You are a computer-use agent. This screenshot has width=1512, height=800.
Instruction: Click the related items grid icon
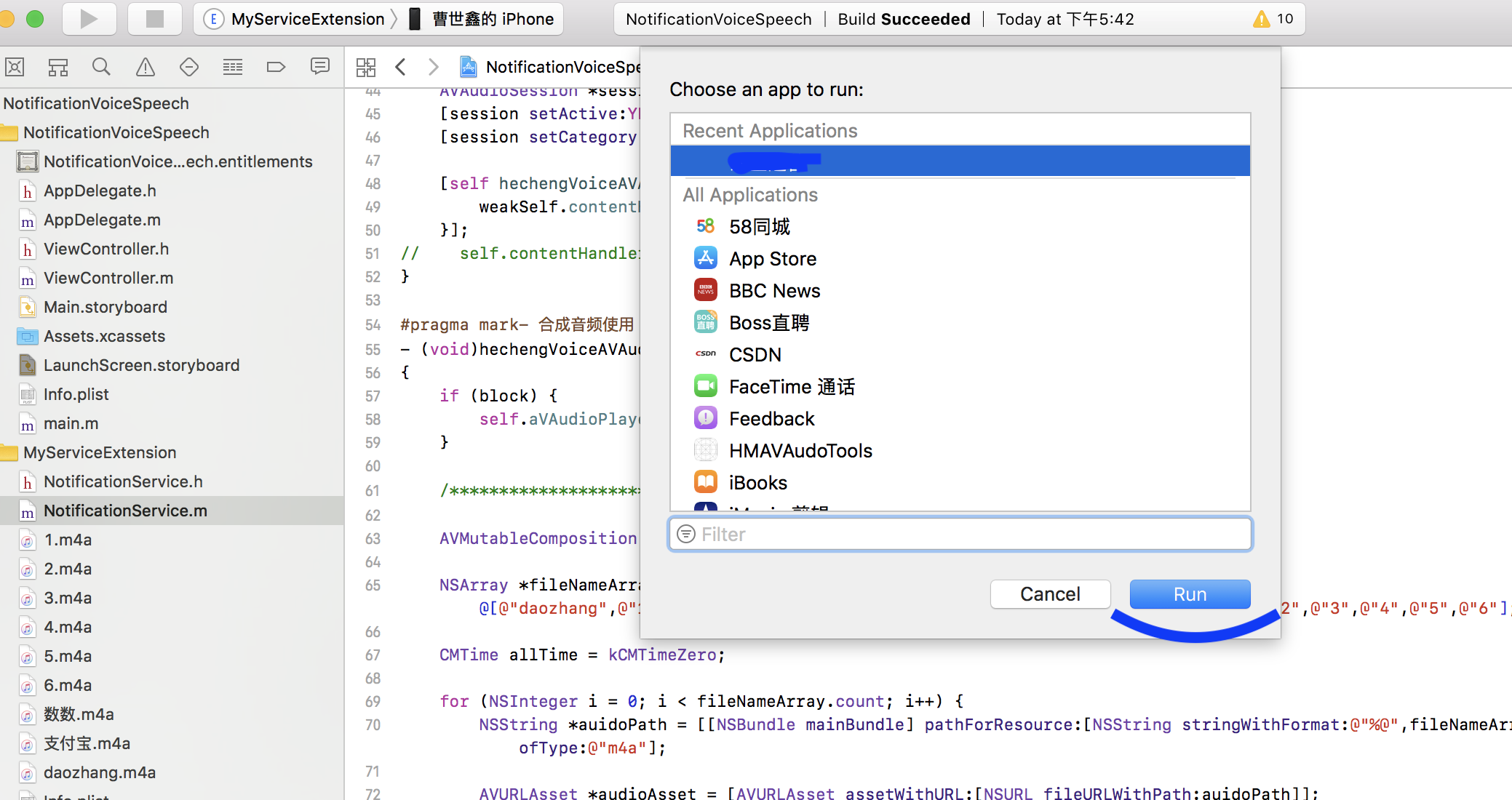(366, 68)
